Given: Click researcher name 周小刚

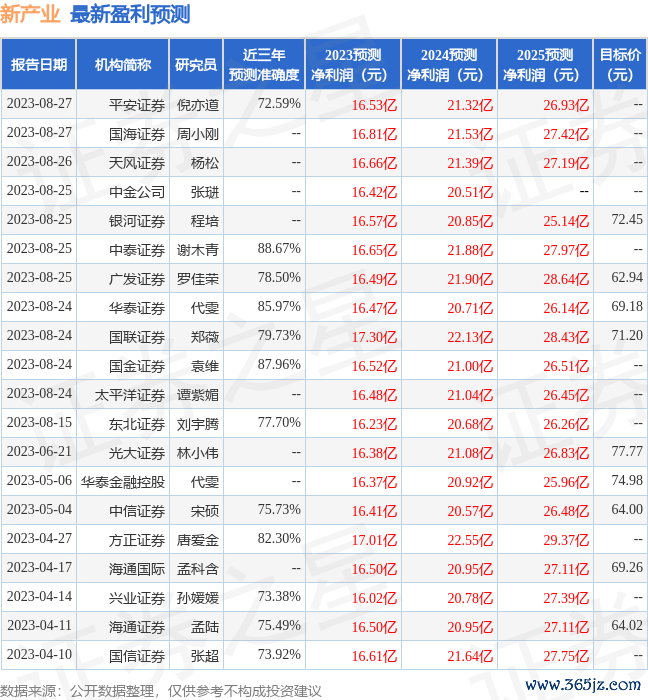Looking at the screenshot, I should (198, 134).
